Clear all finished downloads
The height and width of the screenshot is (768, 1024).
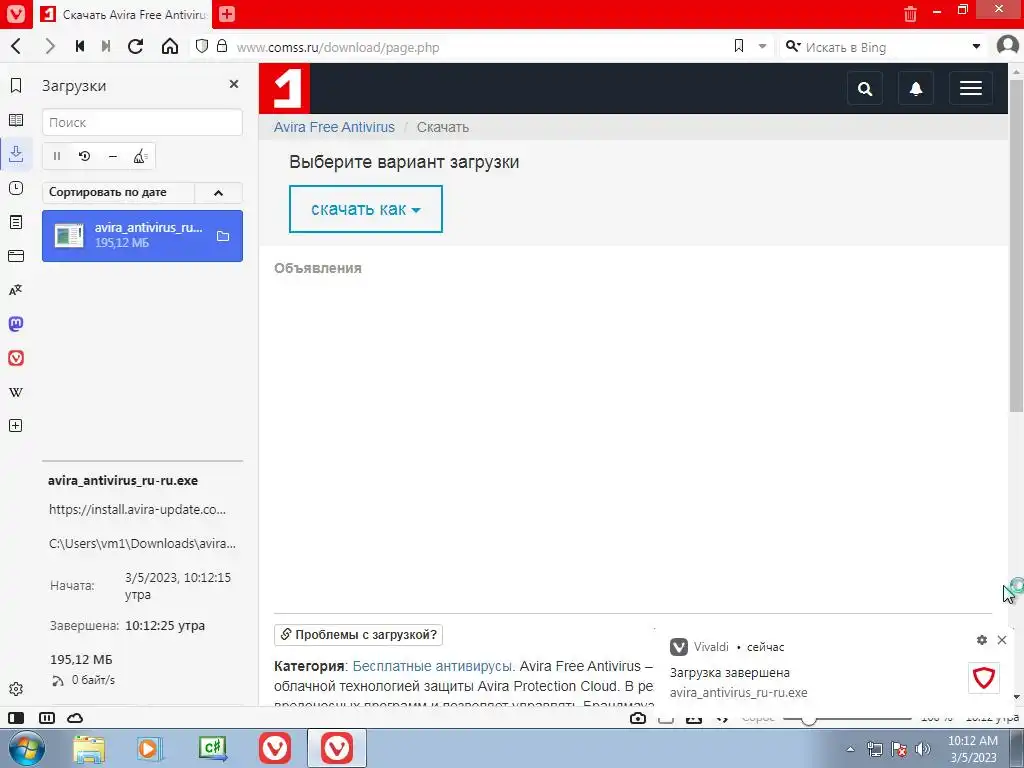coord(140,156)
